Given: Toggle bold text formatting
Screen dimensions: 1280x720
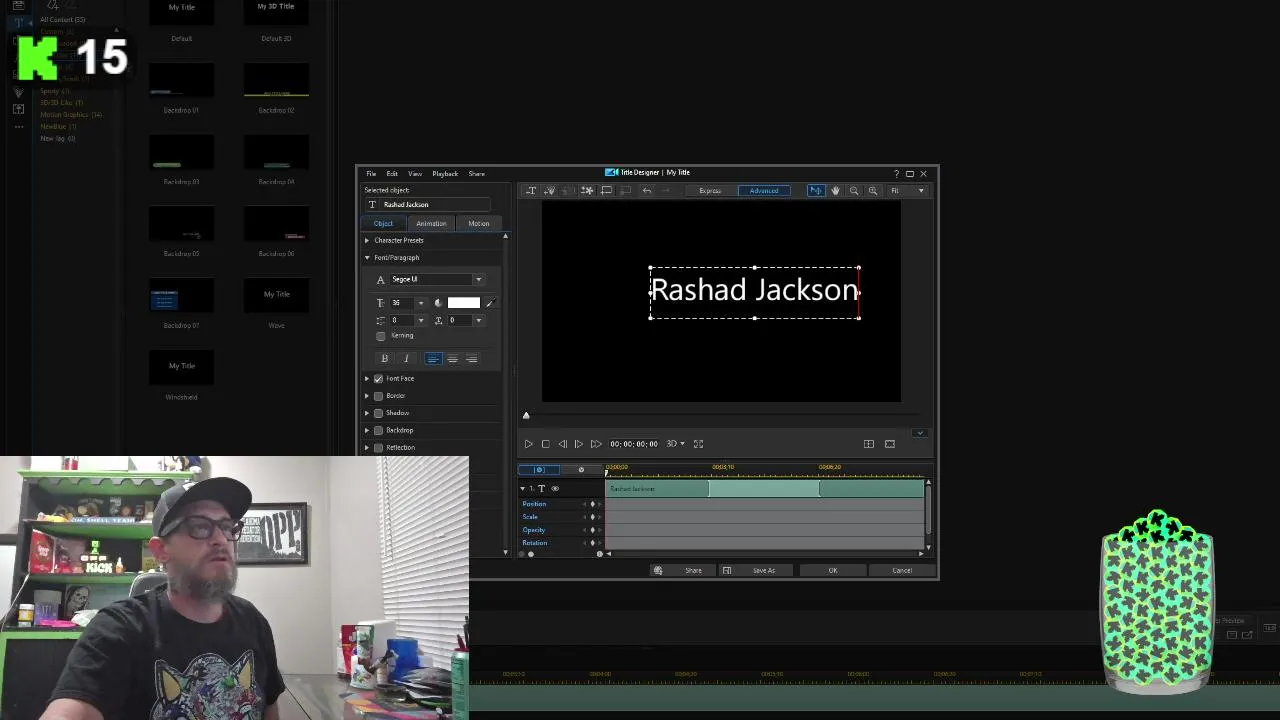Looking at the screenshot, I should [x=385, y=359].
